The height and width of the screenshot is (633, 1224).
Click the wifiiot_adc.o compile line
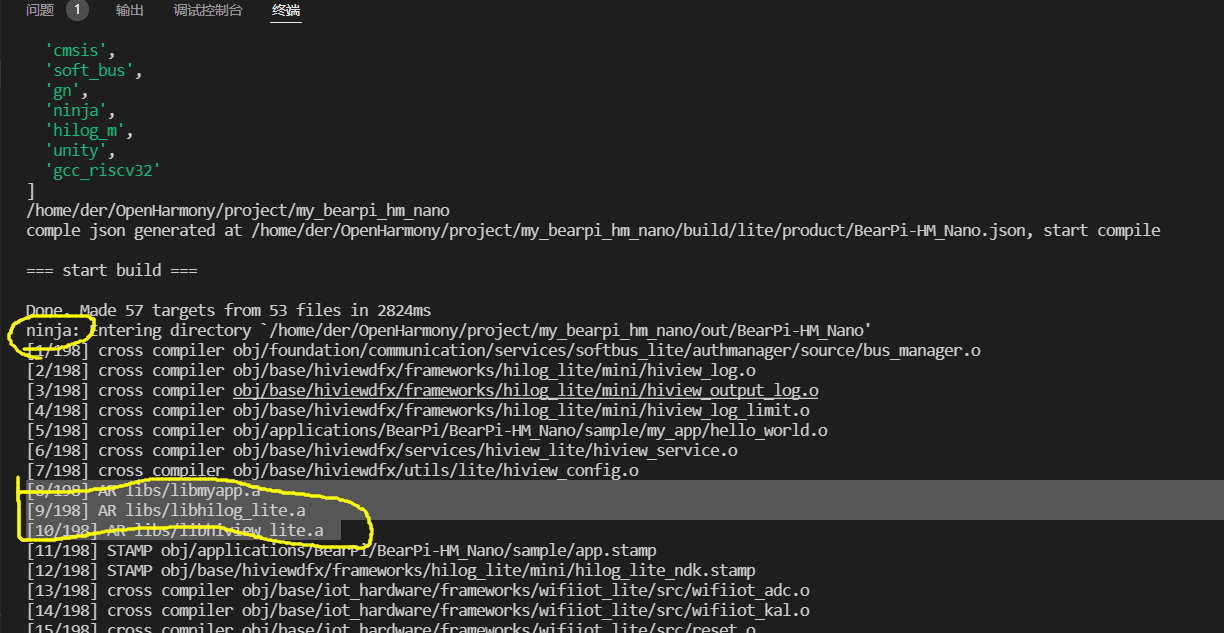click(x=418, y=590)
